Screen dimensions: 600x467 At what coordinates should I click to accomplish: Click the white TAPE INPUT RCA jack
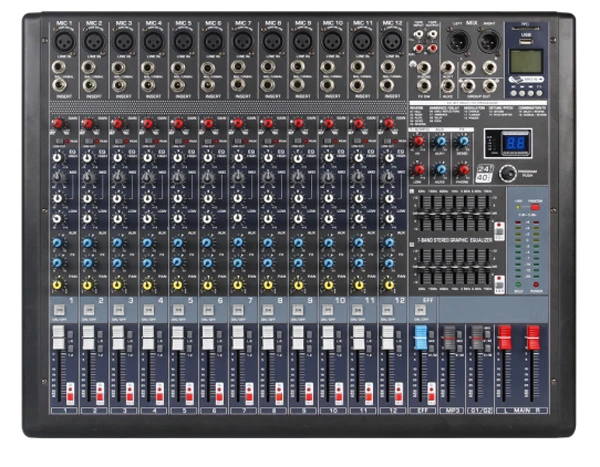point(419,35)
